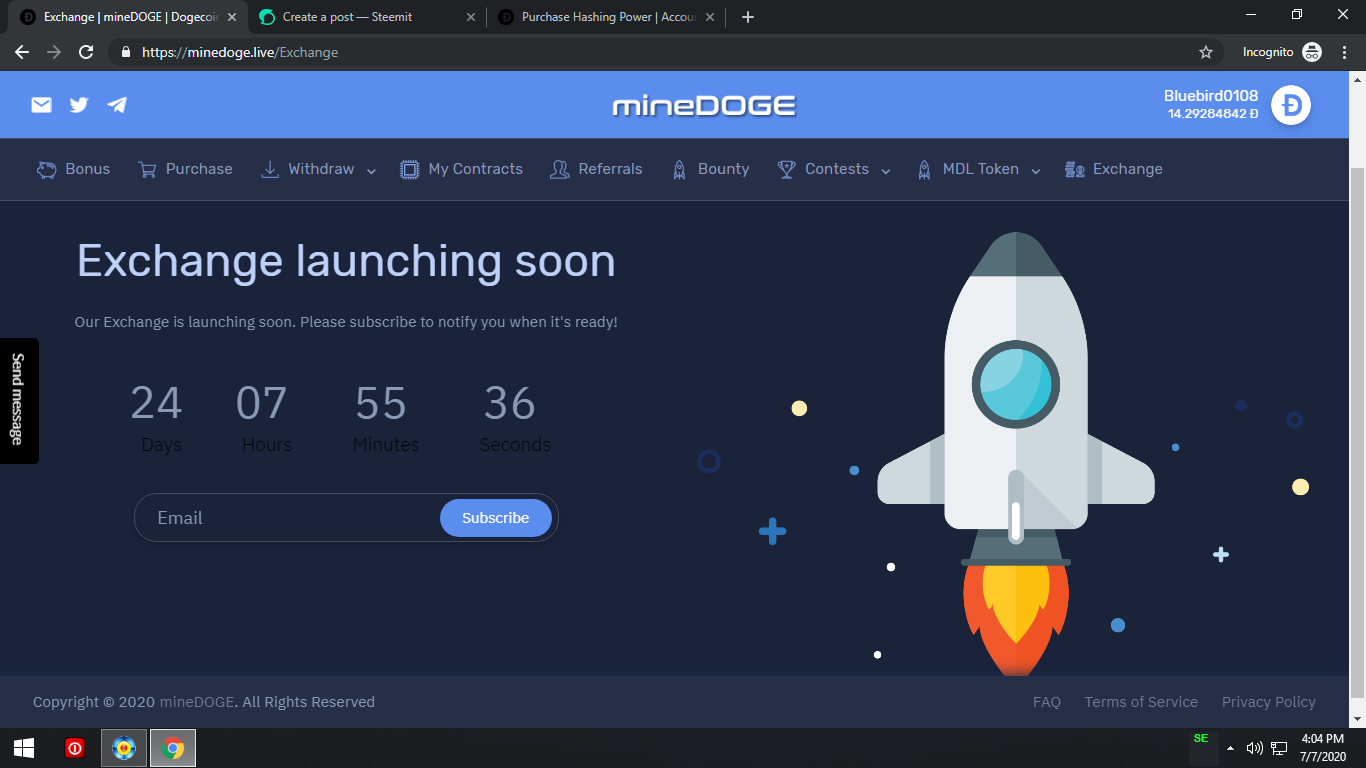Viewport: 1366px width, 768px height.
Task: Open the Twitter bird icon
Action: [x=79, y=105]
